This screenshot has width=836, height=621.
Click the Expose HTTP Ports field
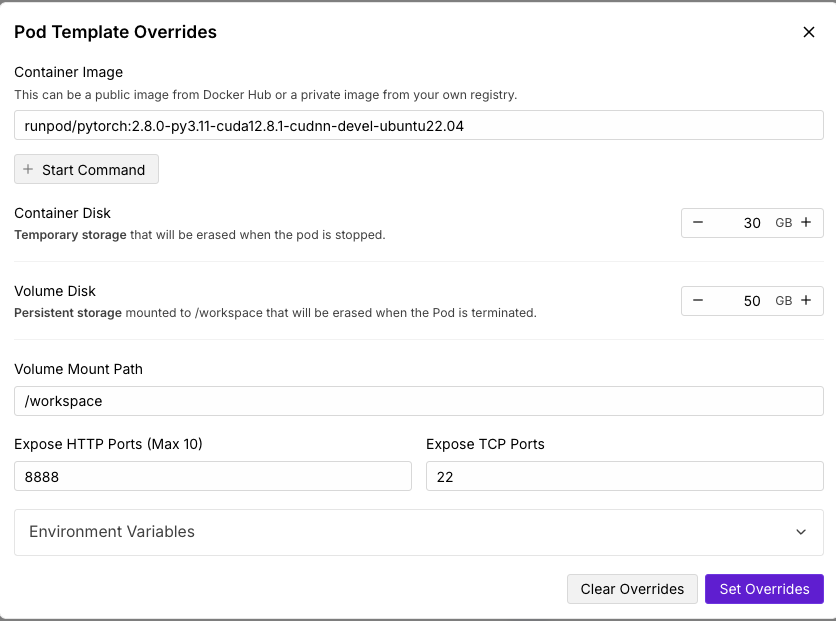click(213, 476)
